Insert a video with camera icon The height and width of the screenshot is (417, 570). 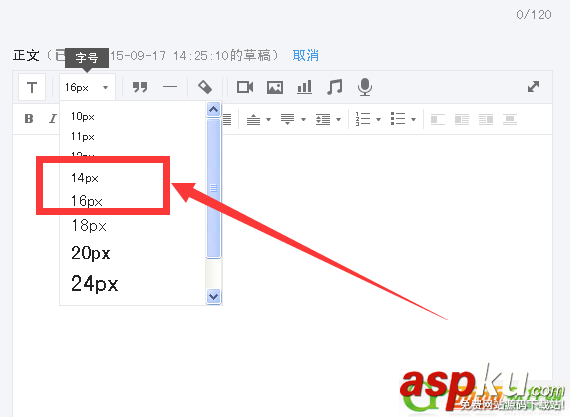tap(245, 87)
